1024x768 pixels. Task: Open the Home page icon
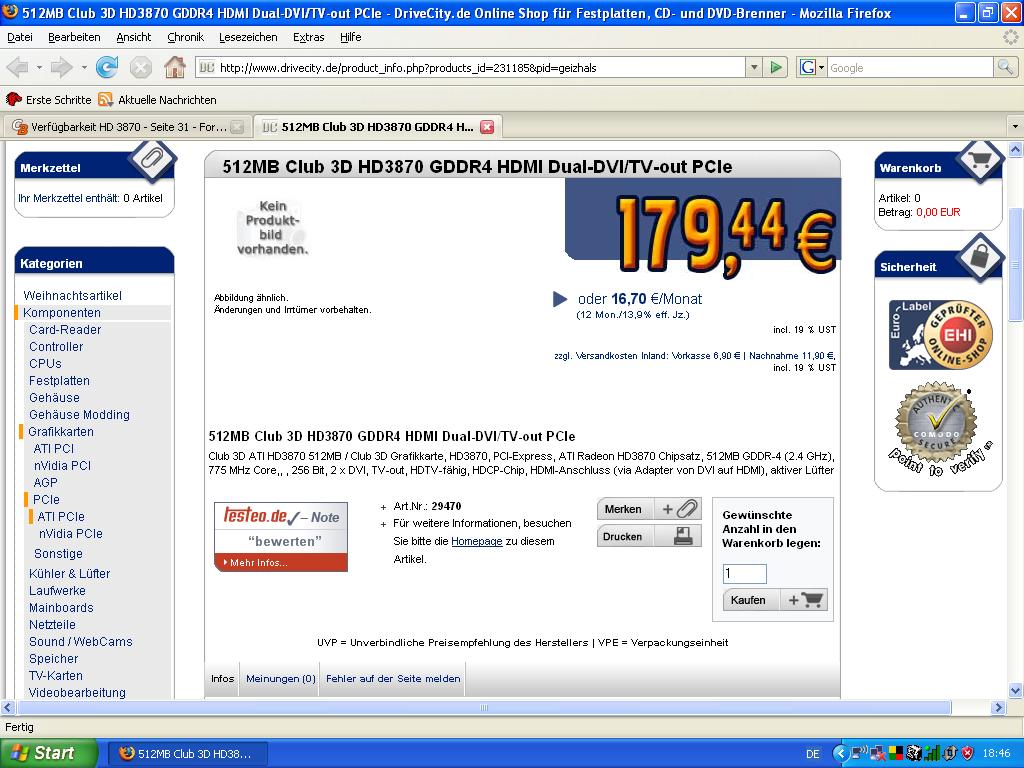click(174, 67)
